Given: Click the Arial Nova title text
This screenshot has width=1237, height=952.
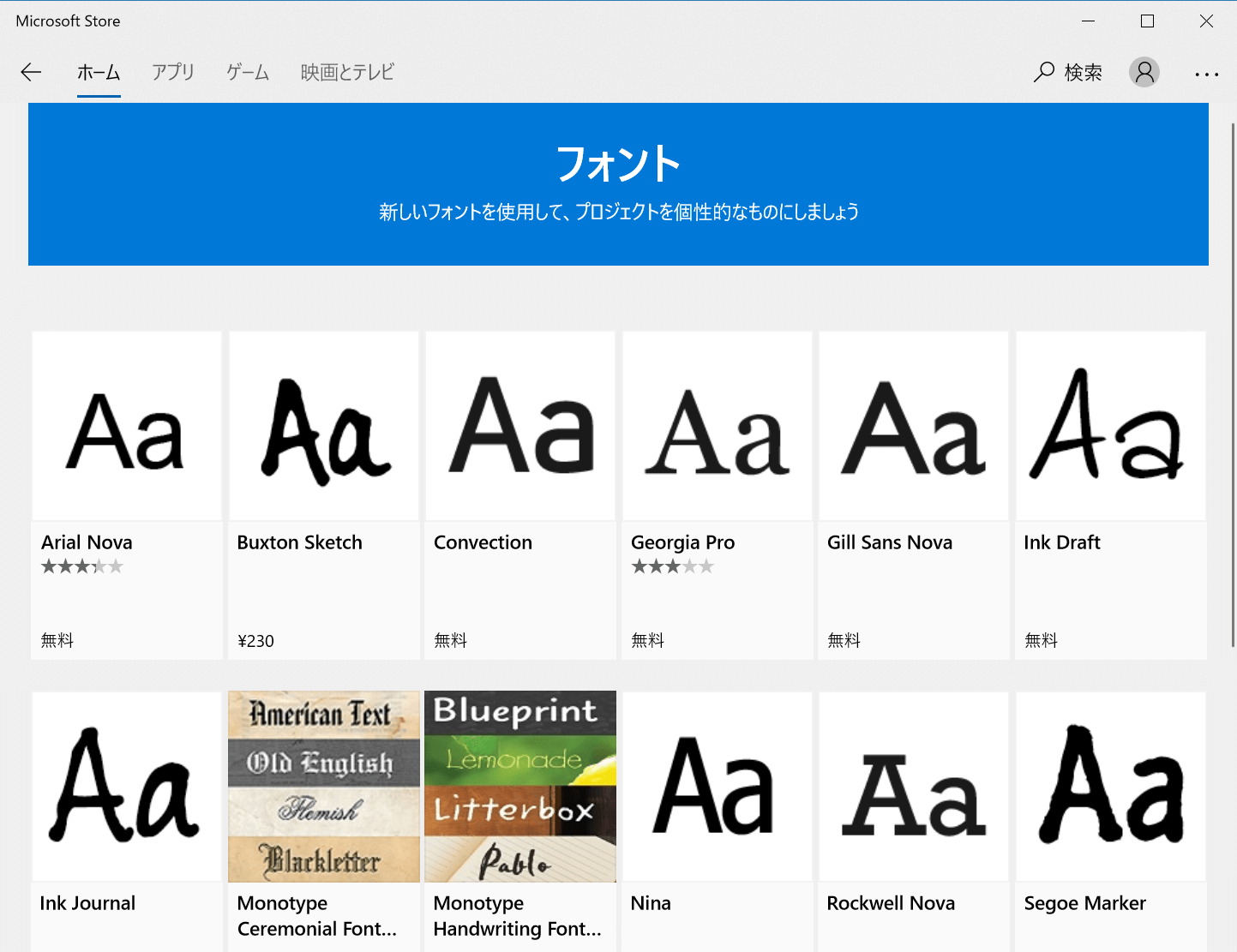Looking at the screenshot, I should (x=87, y=542).
